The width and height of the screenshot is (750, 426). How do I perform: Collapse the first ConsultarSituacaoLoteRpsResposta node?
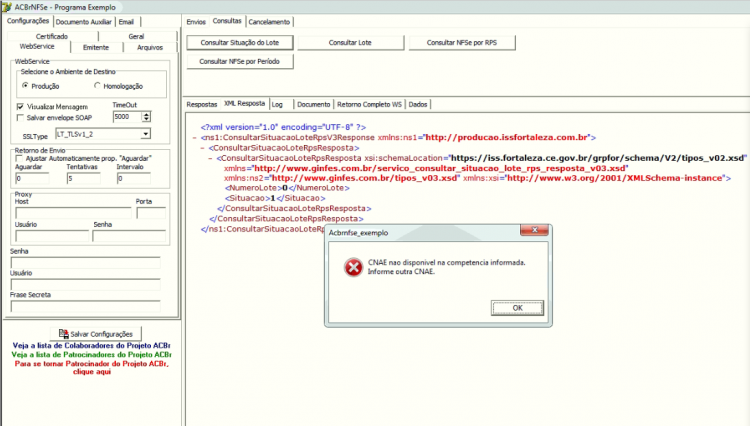[x=203, y=148]
